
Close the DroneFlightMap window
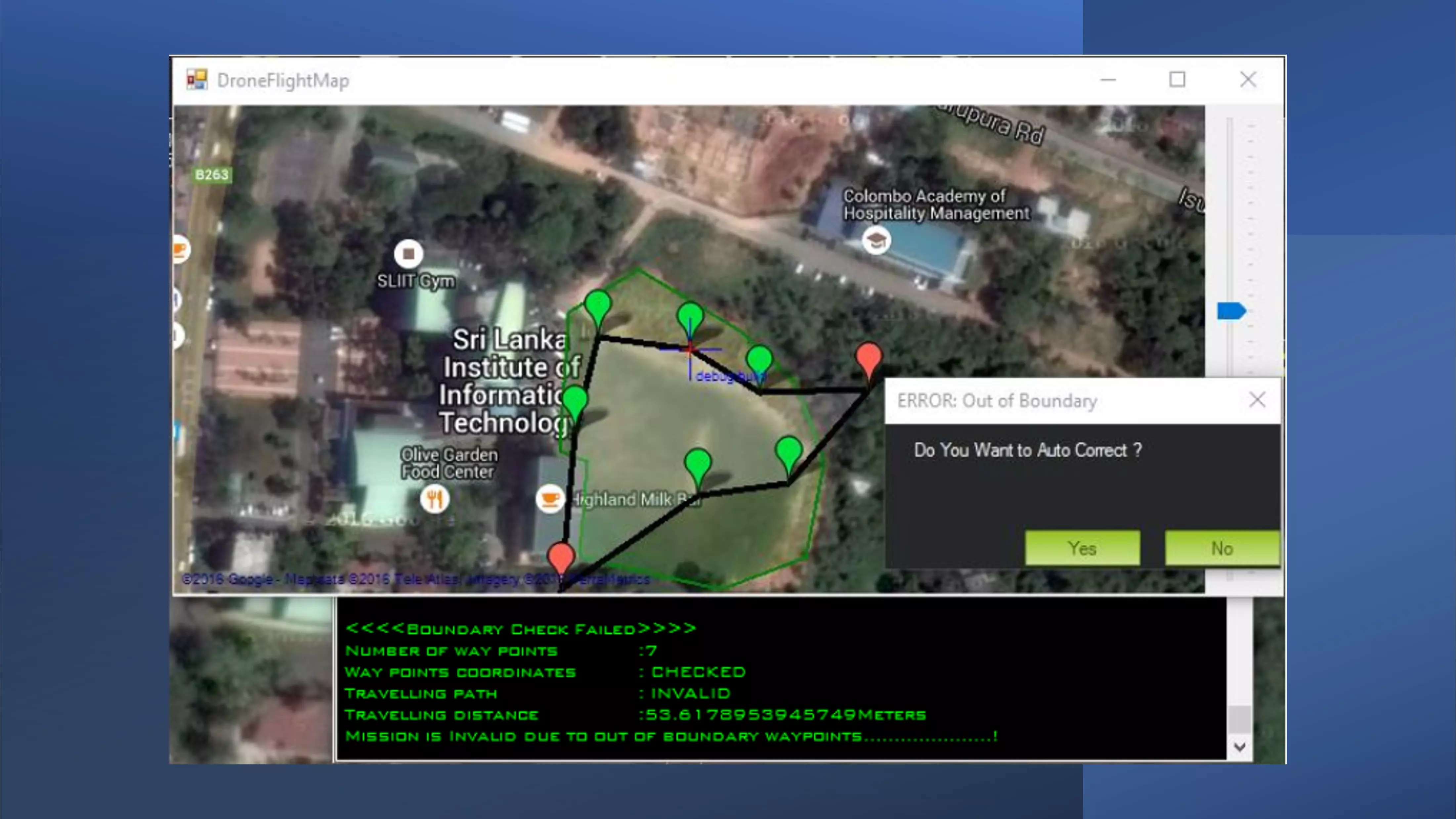pyautogui.click(x=1248, y=80)
